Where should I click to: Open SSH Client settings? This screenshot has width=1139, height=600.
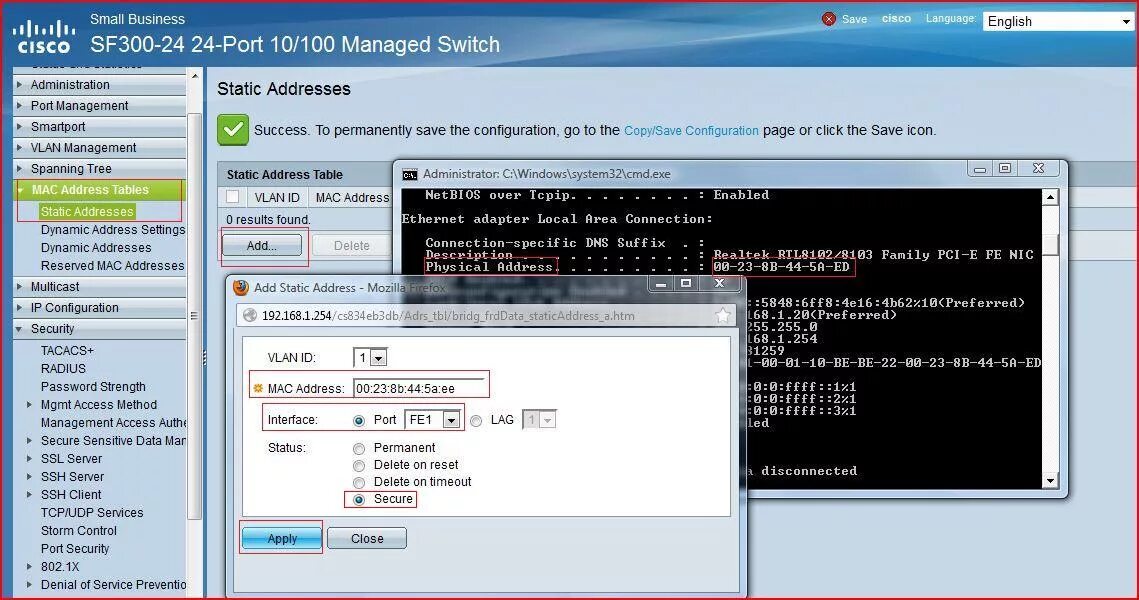pyautogui.click(x=71, y=495)
